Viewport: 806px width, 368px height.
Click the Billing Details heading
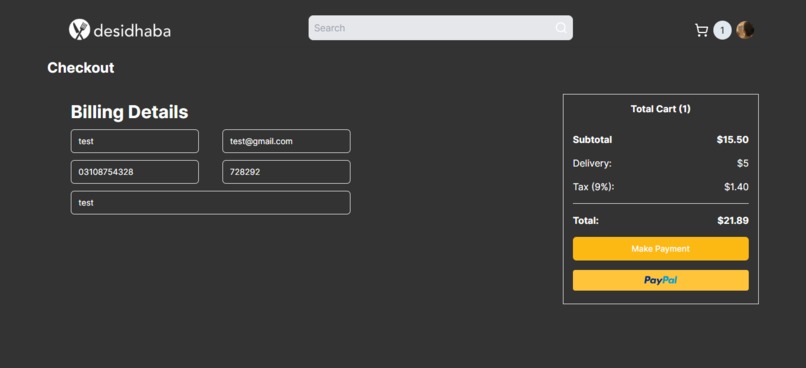point(130,113)
